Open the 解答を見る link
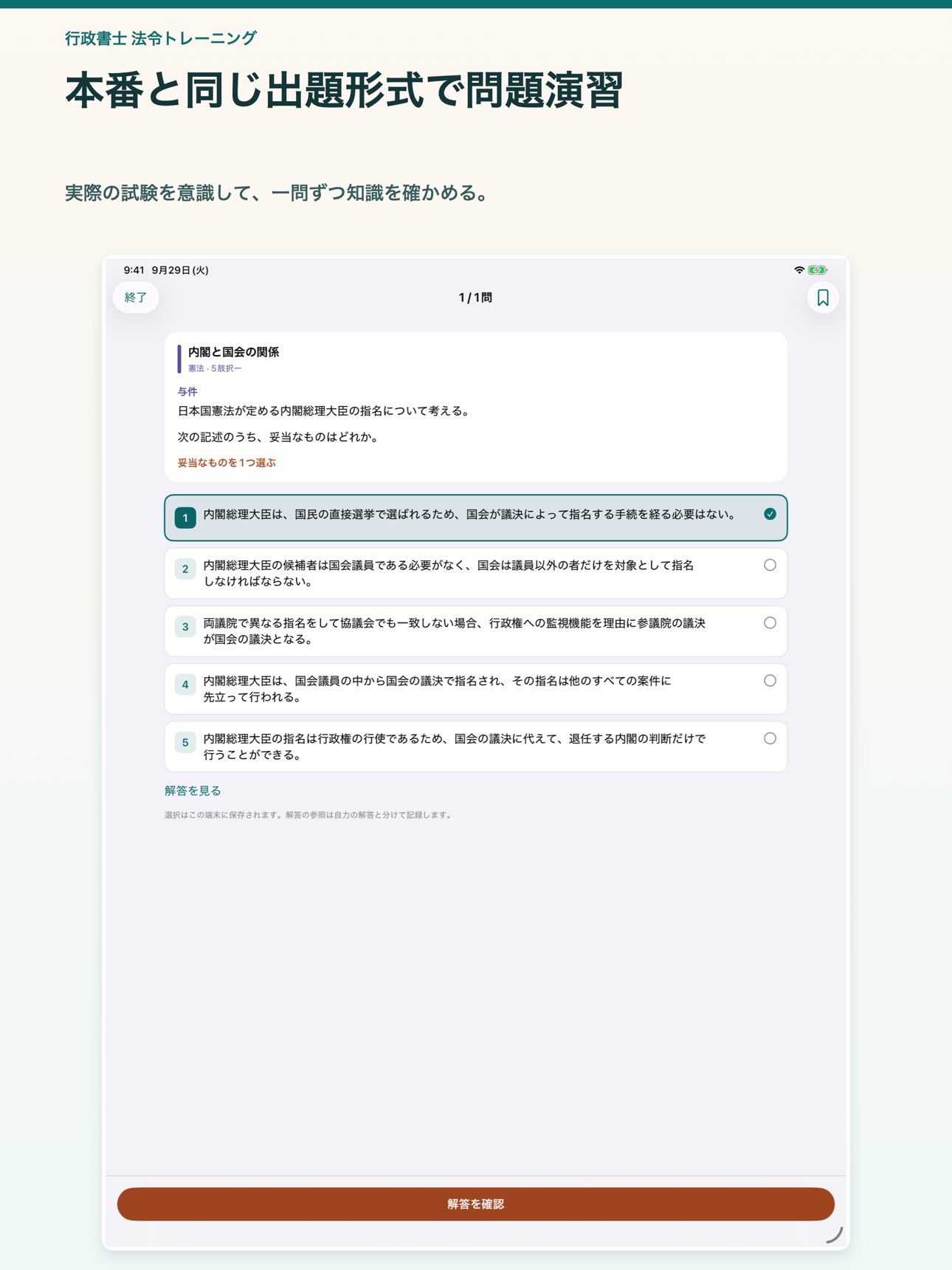Viewport: 952px width, 1270px height. pyautogui.click(x=193, y=791)
